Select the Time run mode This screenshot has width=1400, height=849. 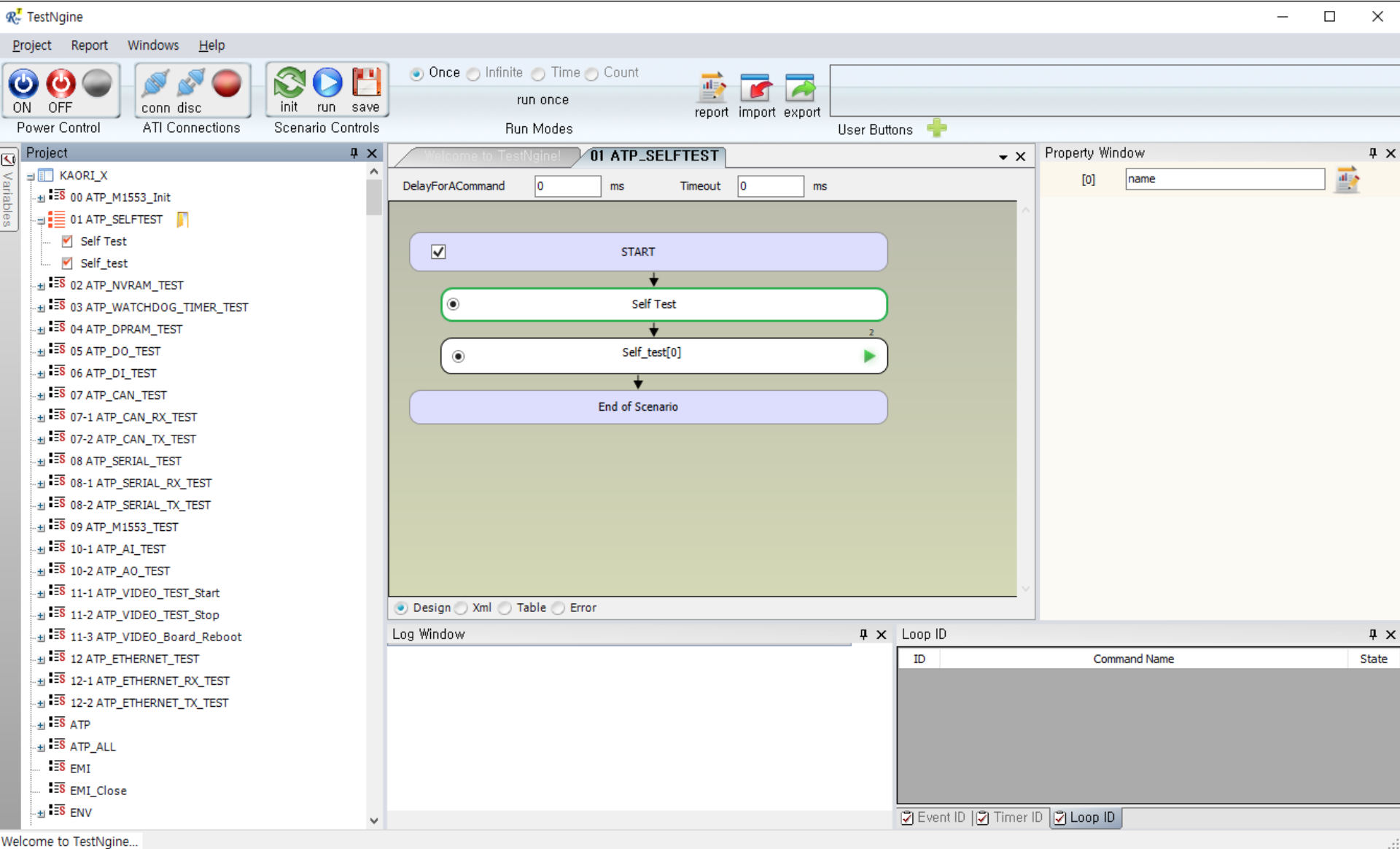538,74
